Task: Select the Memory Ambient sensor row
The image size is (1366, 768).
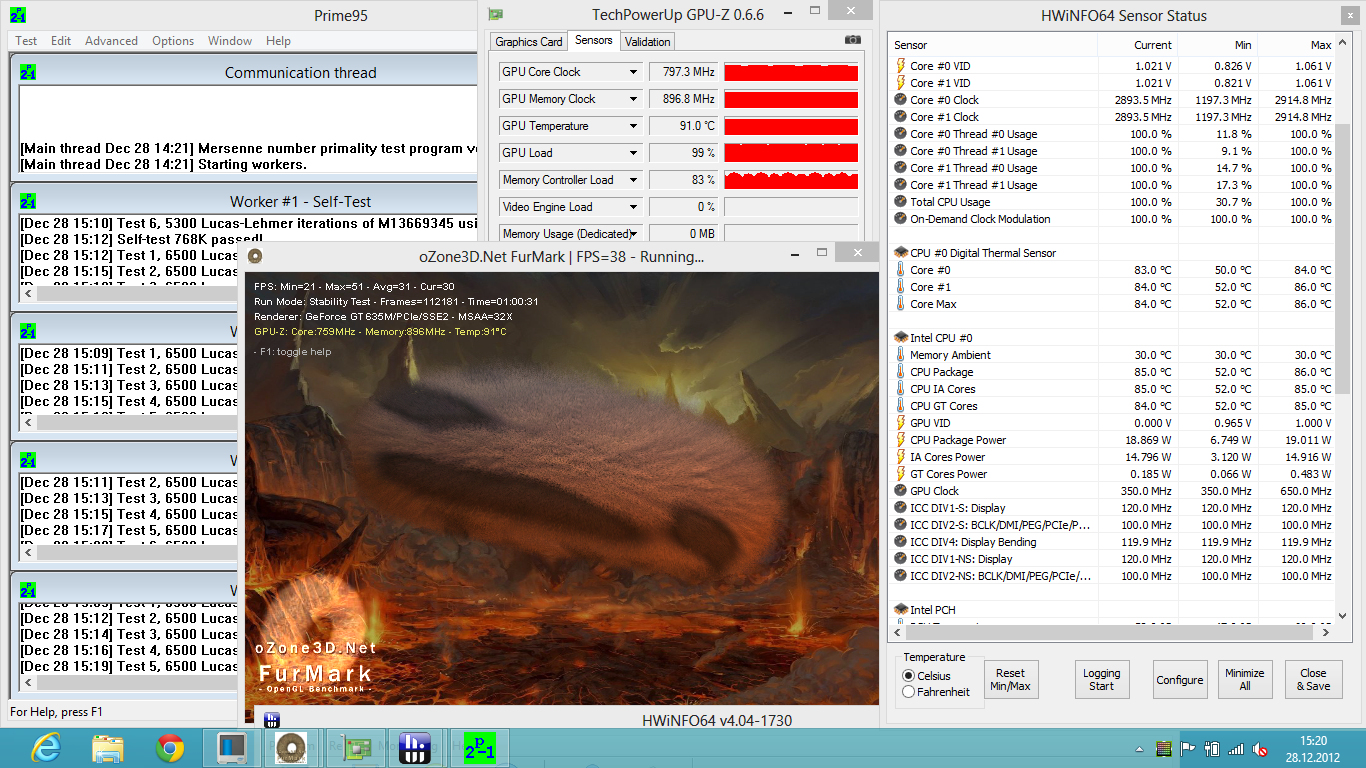Action: (1113, 355)
